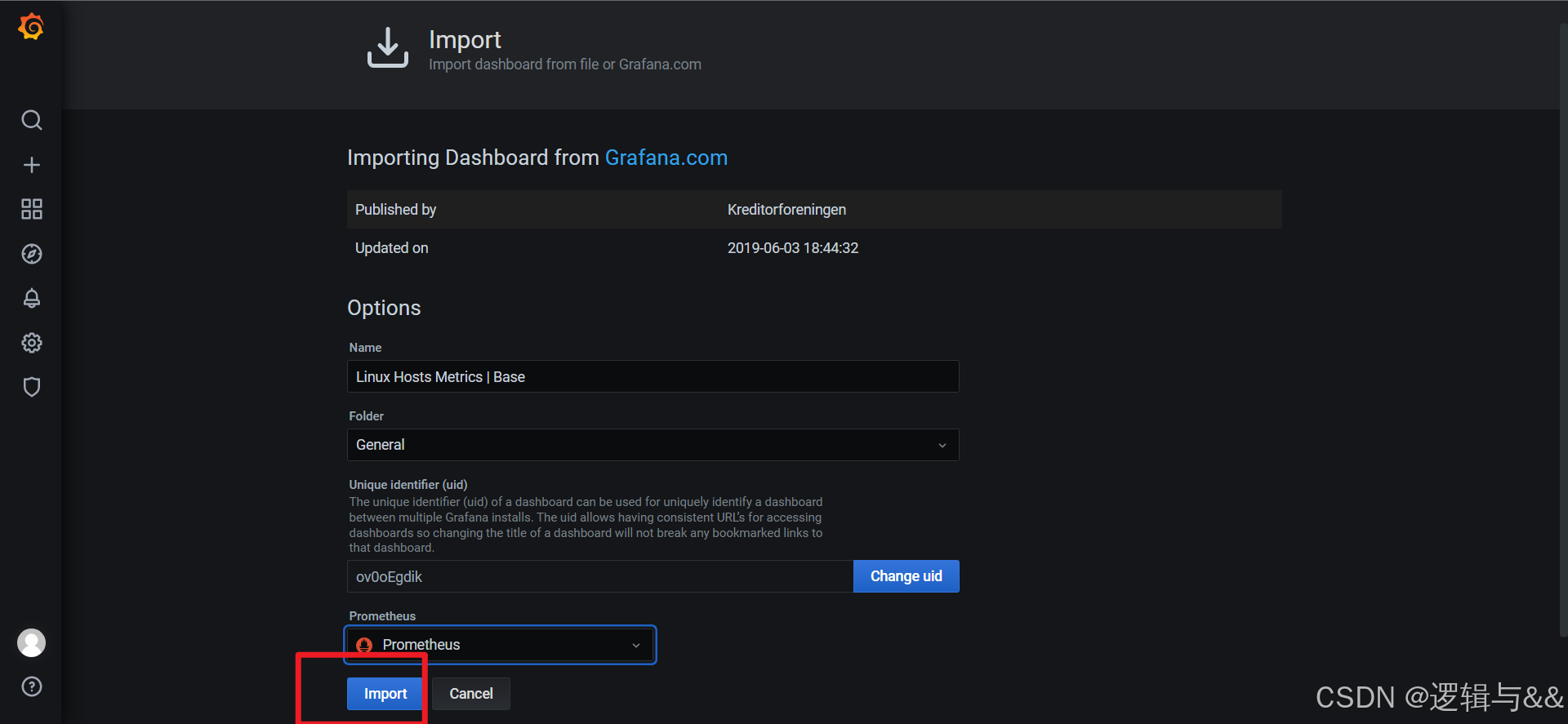Open the Prometheus data source dropdown
This screenshot has width=1568, height=724.
coord(500,645)
